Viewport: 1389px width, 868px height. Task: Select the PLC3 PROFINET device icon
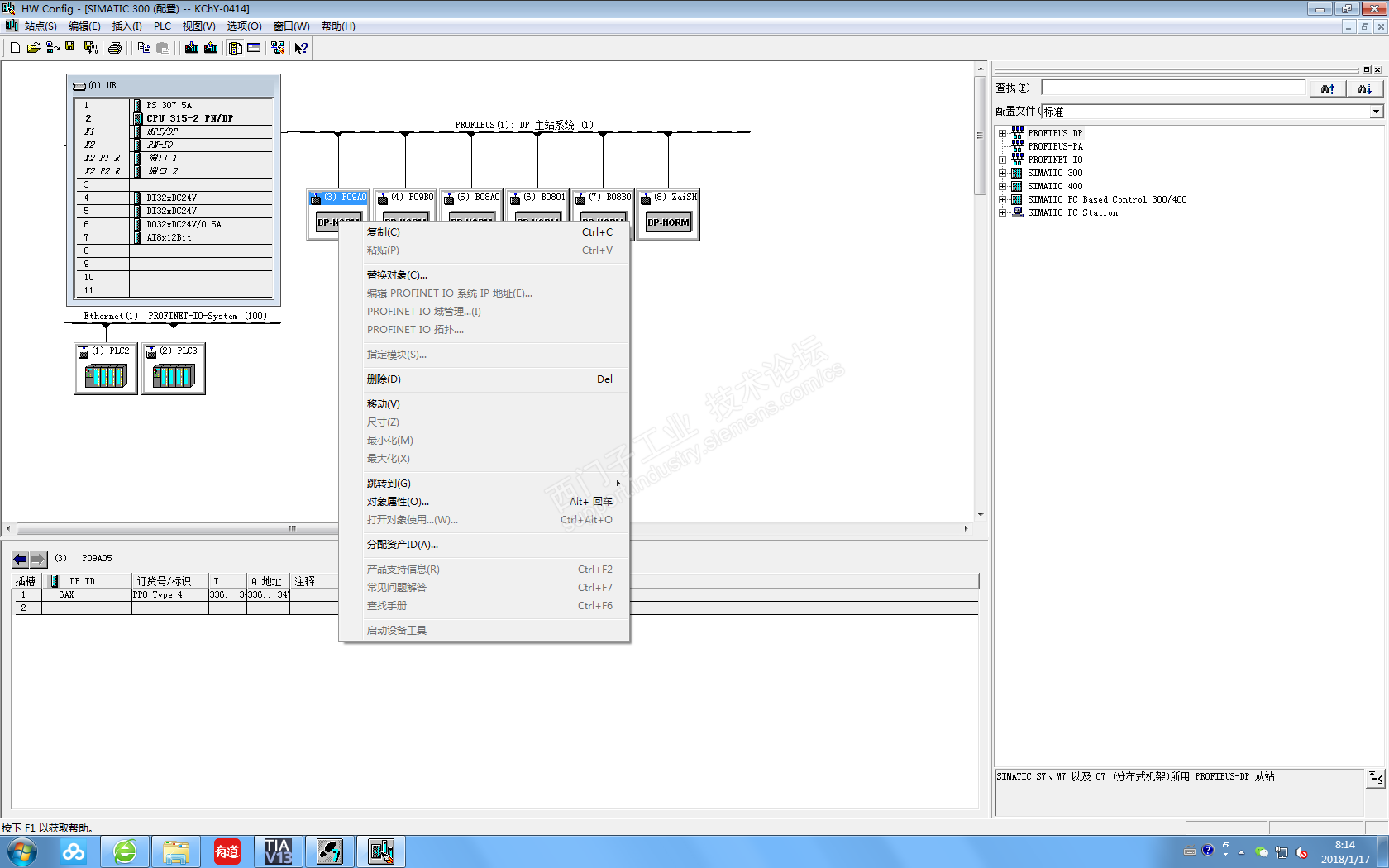(x=174, y=369)
